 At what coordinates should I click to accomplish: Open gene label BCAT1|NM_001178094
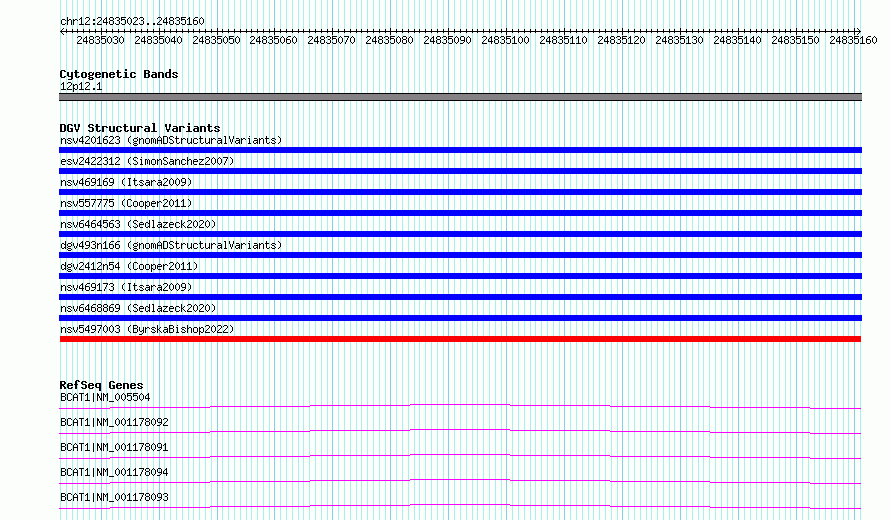click(114, 472)
